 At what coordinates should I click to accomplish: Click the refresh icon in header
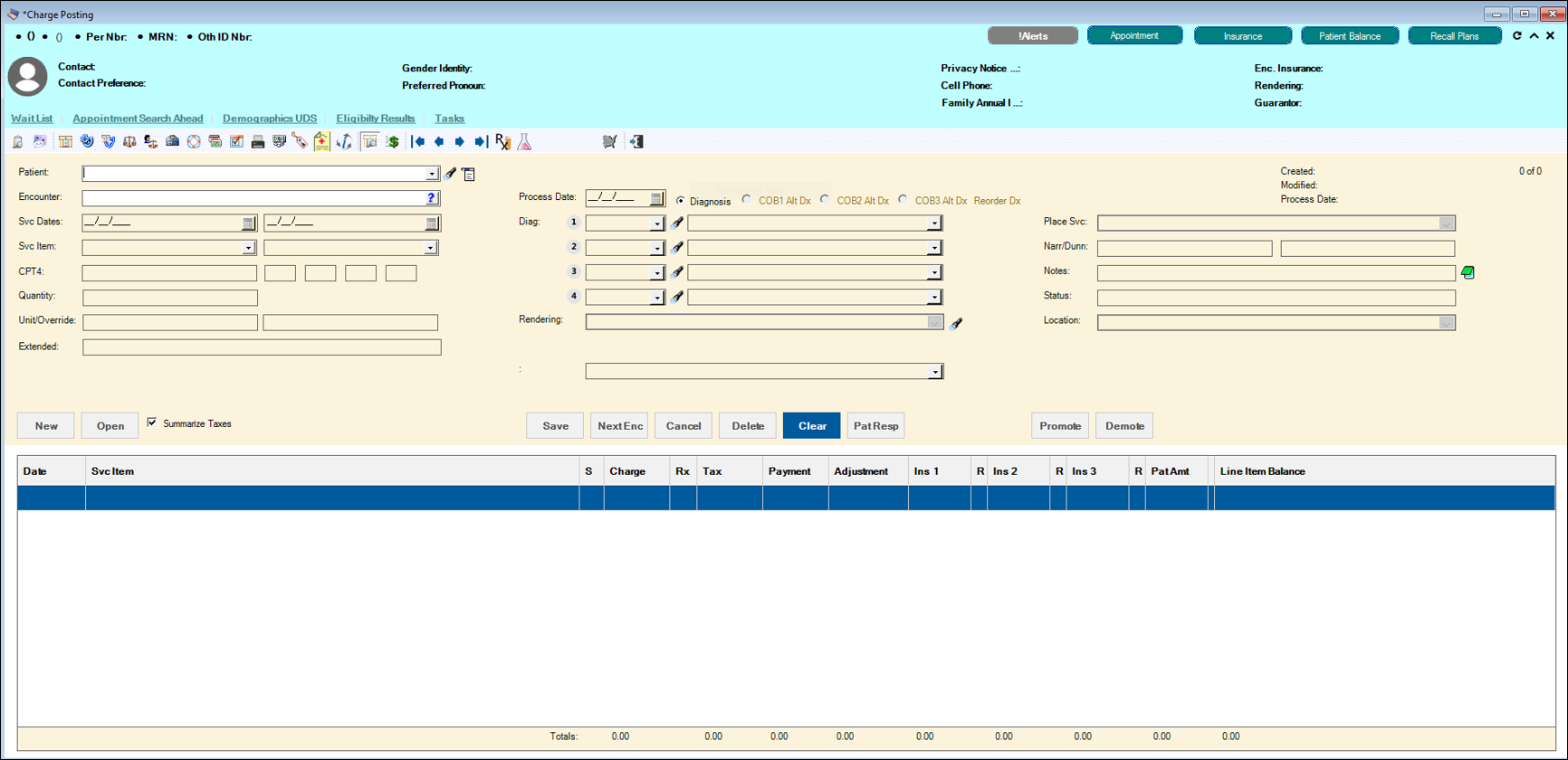pos(1517,36)
